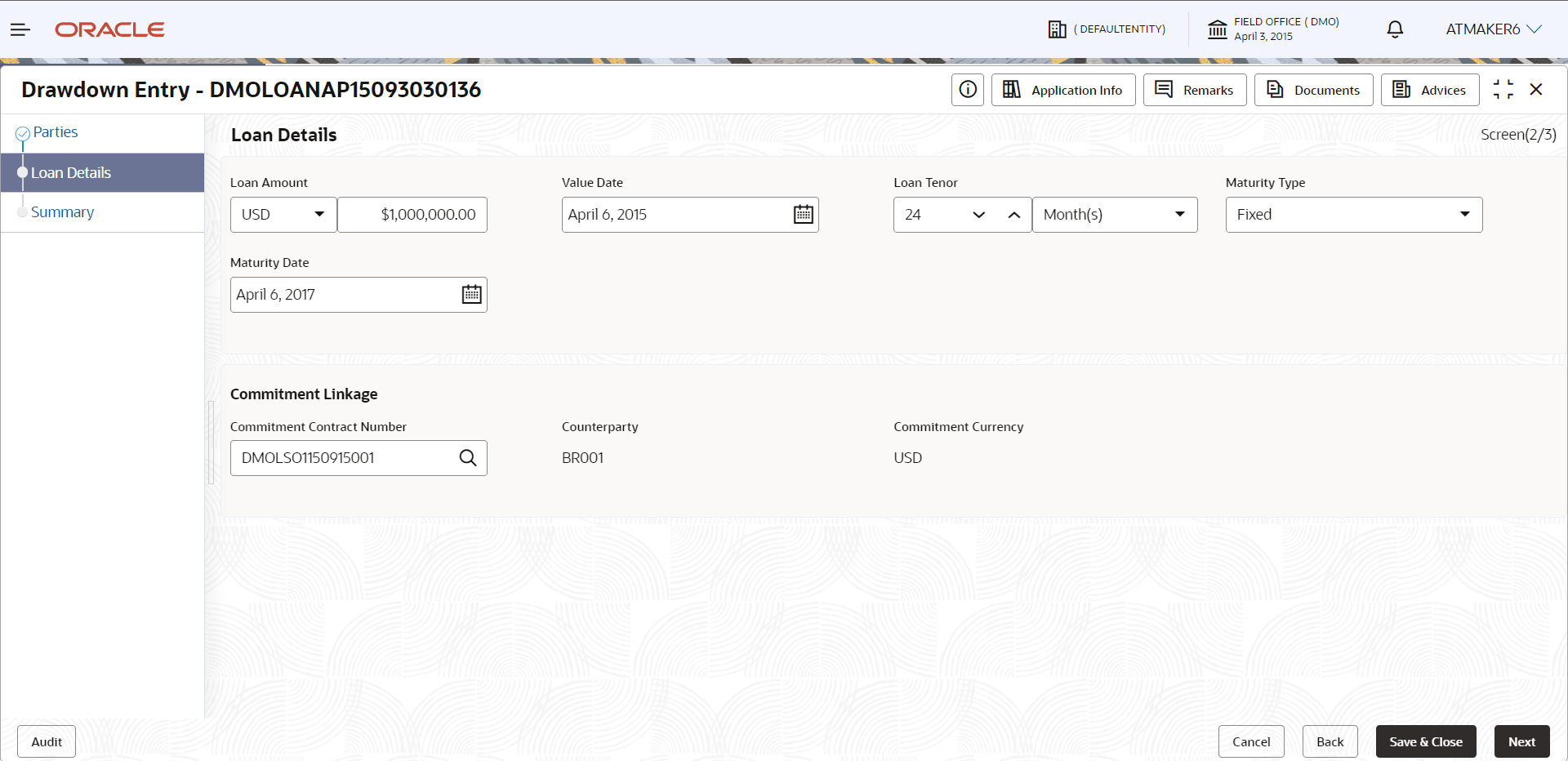
Task: Click the Field Office bank icon
Action: click(x=1217, y=29)
